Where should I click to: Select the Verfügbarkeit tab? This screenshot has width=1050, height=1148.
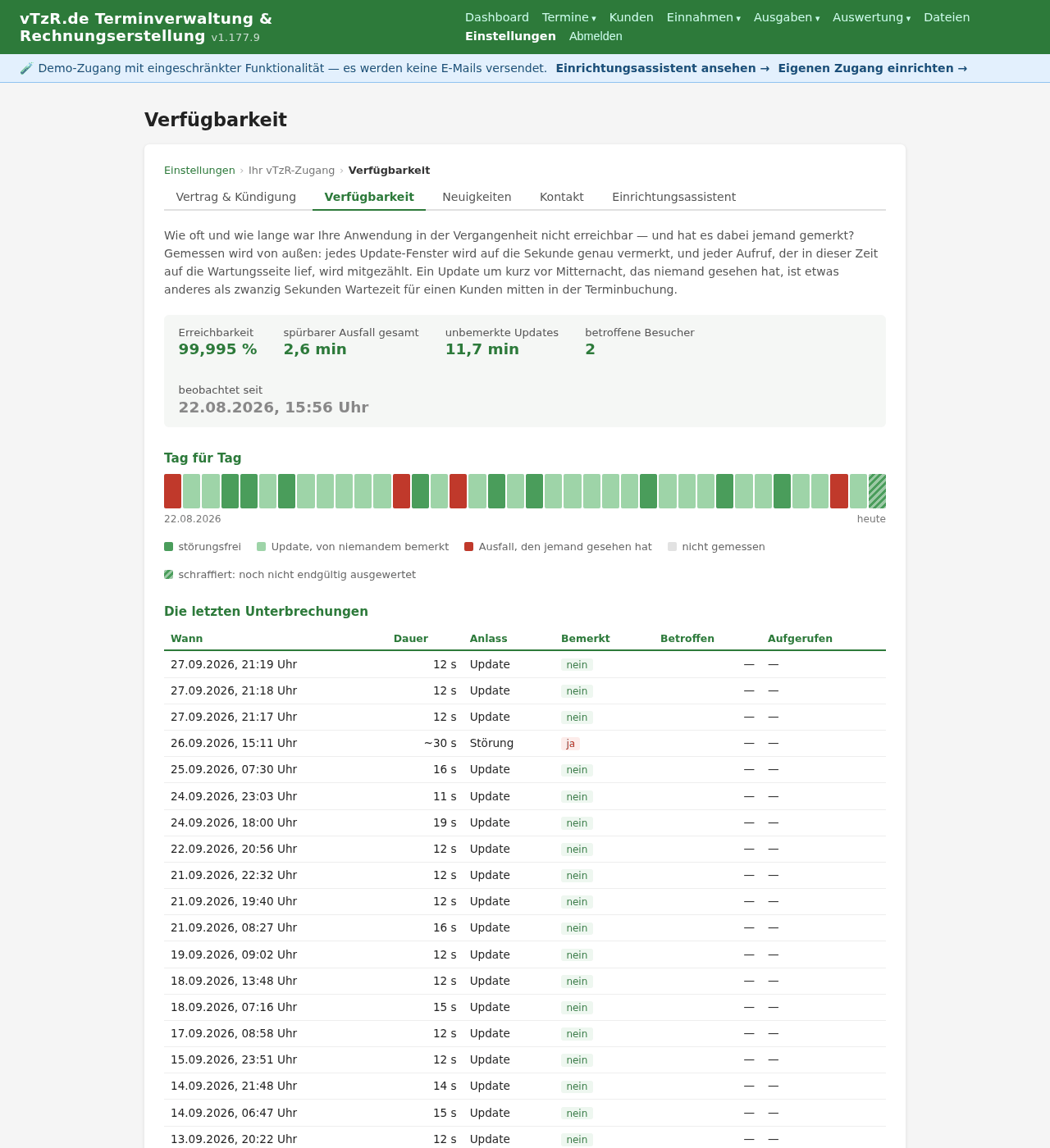tap(369, 197)
